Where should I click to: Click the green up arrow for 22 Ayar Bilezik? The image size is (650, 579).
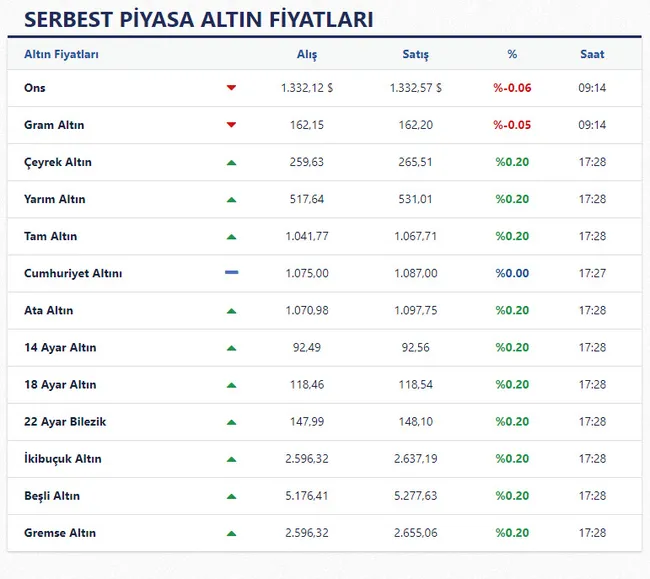231,422
